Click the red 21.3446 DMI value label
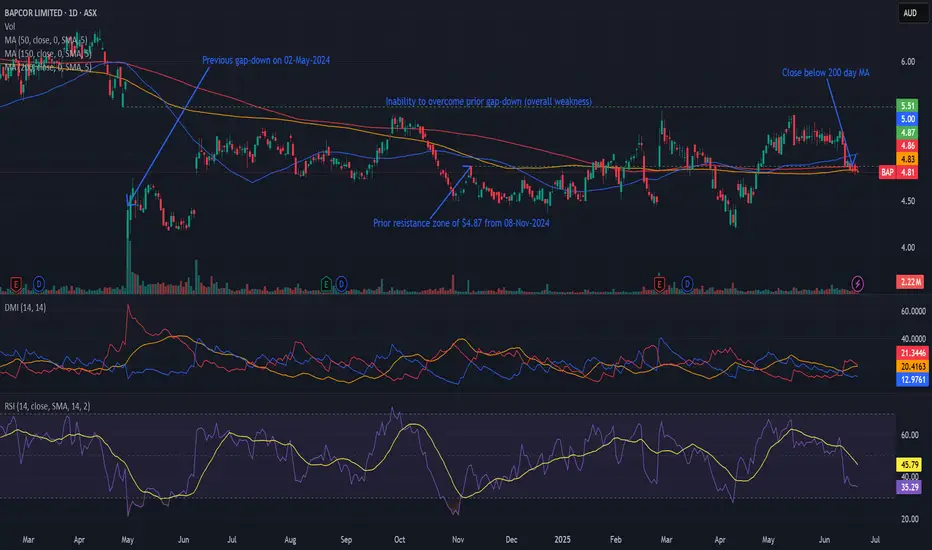This screenshot has height=550, width=932. point(912,353)
